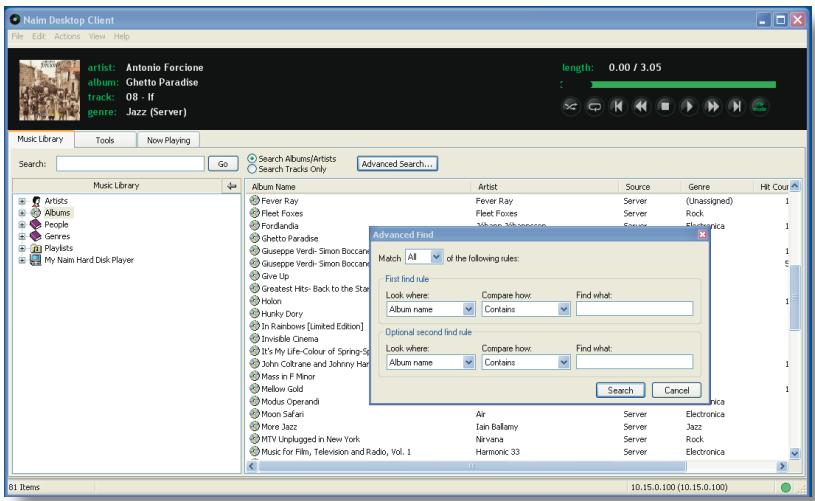815x501 pixels.
Task: Click the My Naim Hard Disk Player icon
Action: [x=36, y=260]
